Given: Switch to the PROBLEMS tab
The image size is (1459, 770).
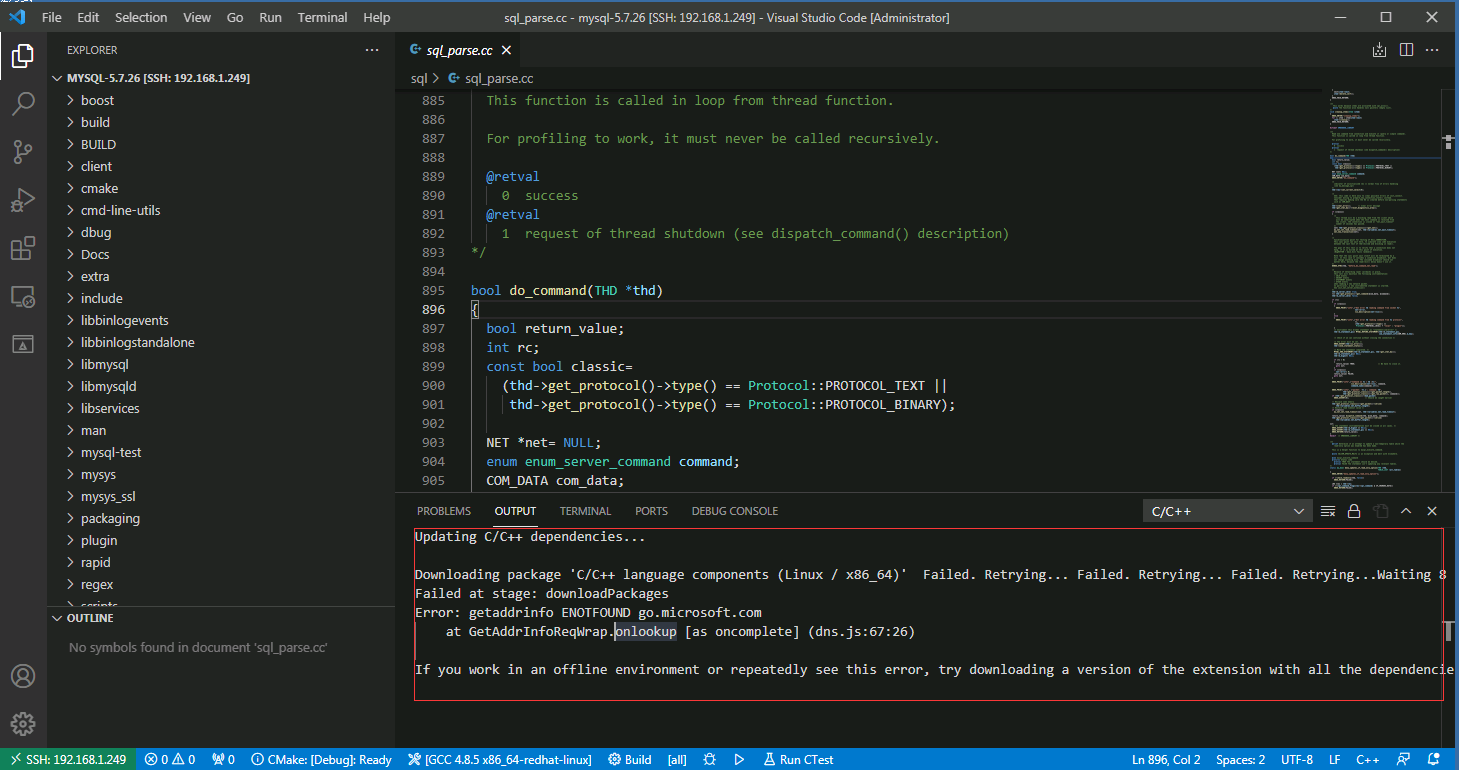Looking at the screenshot, I should click(x=444, y=511).
